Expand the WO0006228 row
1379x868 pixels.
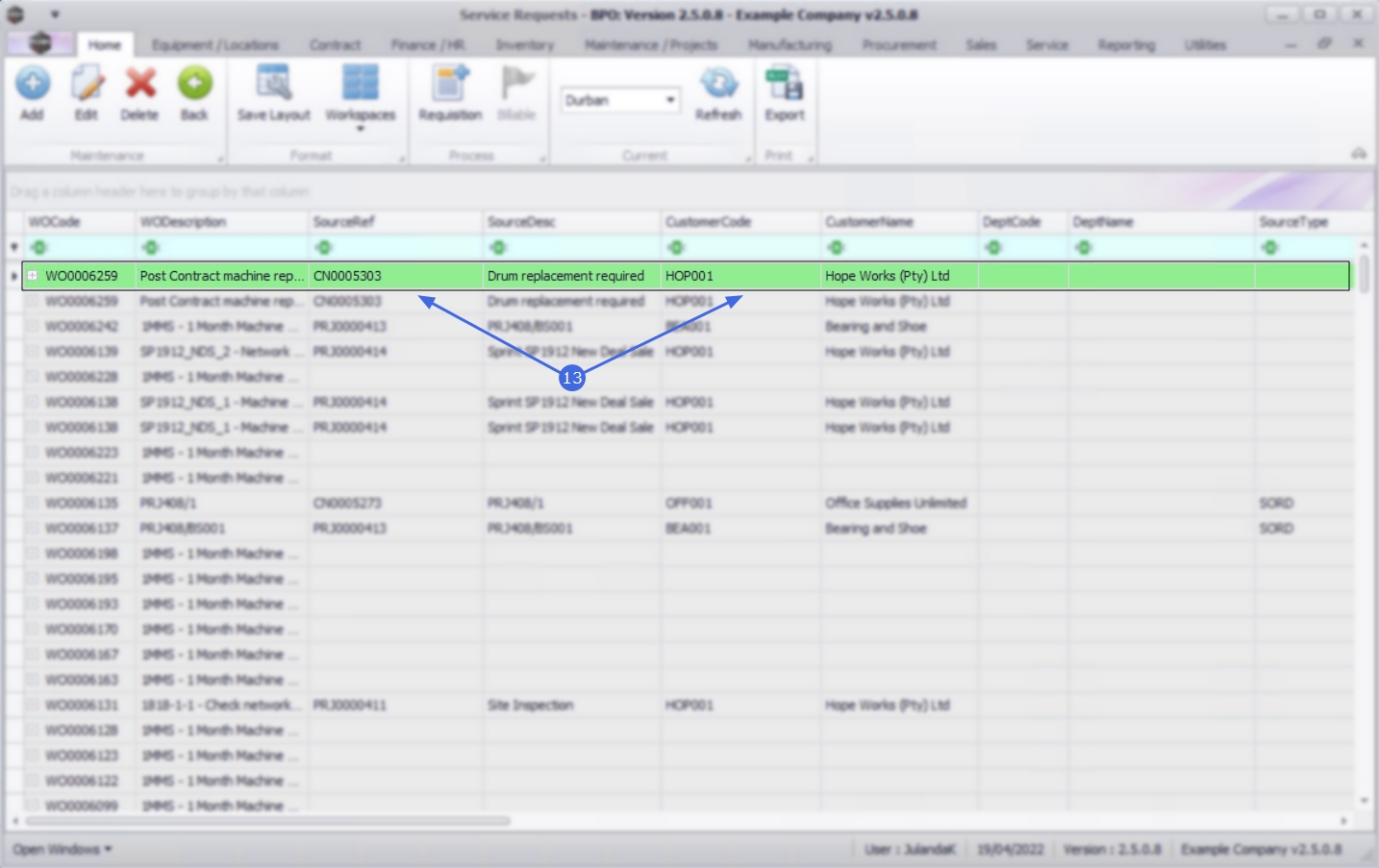click(x=32, y=377)
